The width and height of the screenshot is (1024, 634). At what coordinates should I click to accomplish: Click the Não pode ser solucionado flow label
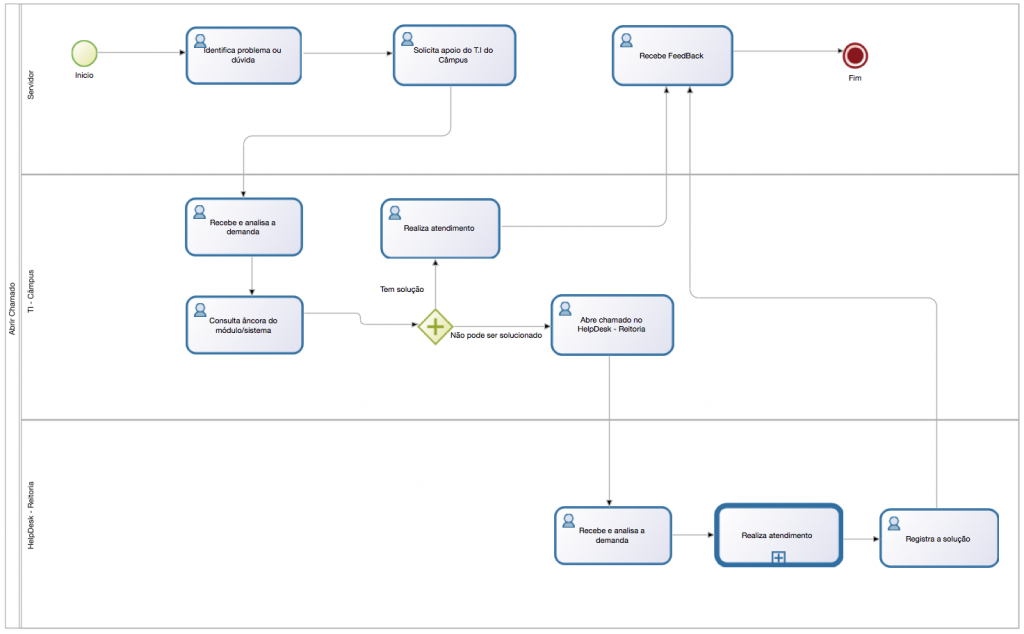(496, 336)
